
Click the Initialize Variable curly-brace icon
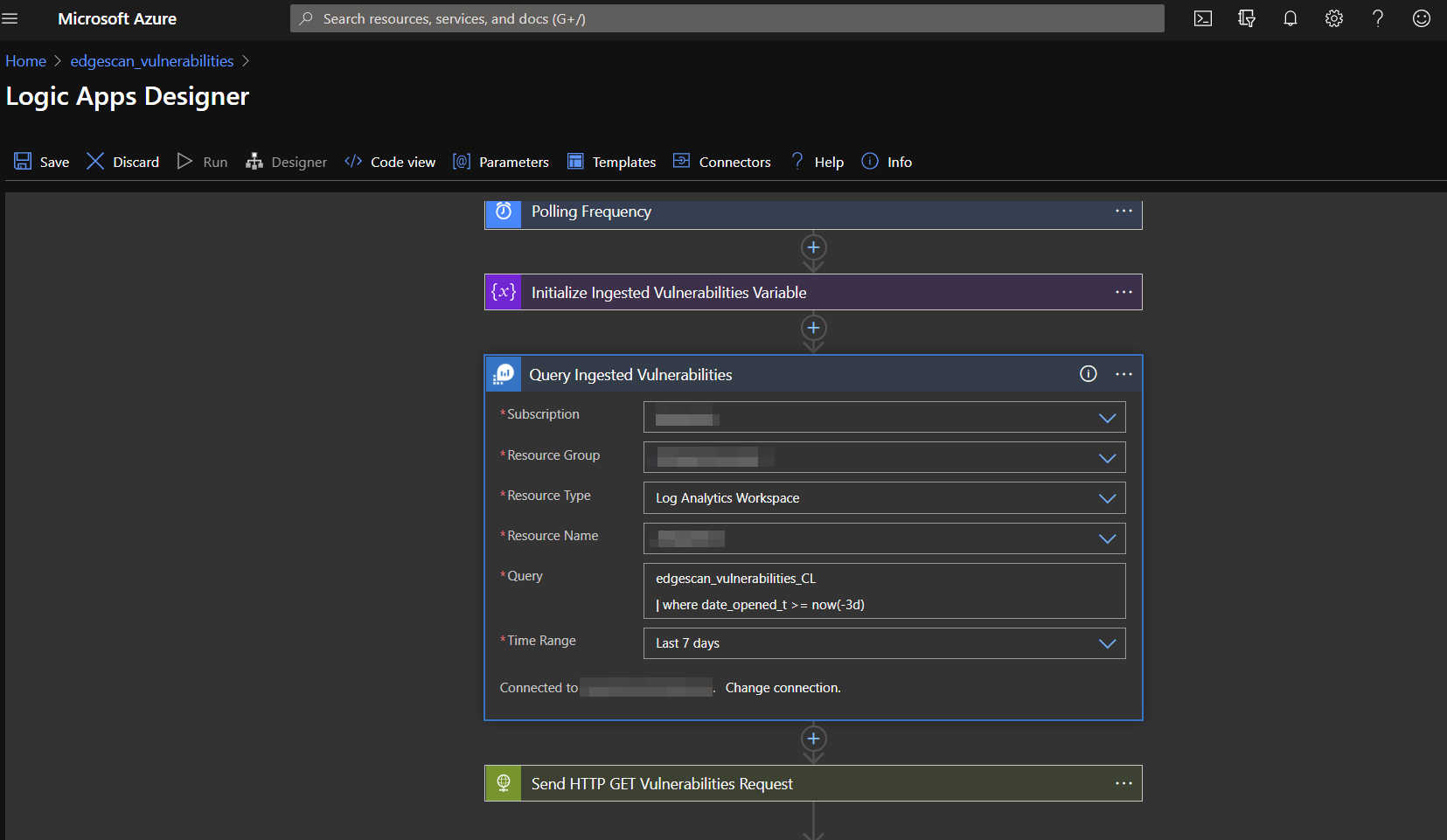coord(504,292)
